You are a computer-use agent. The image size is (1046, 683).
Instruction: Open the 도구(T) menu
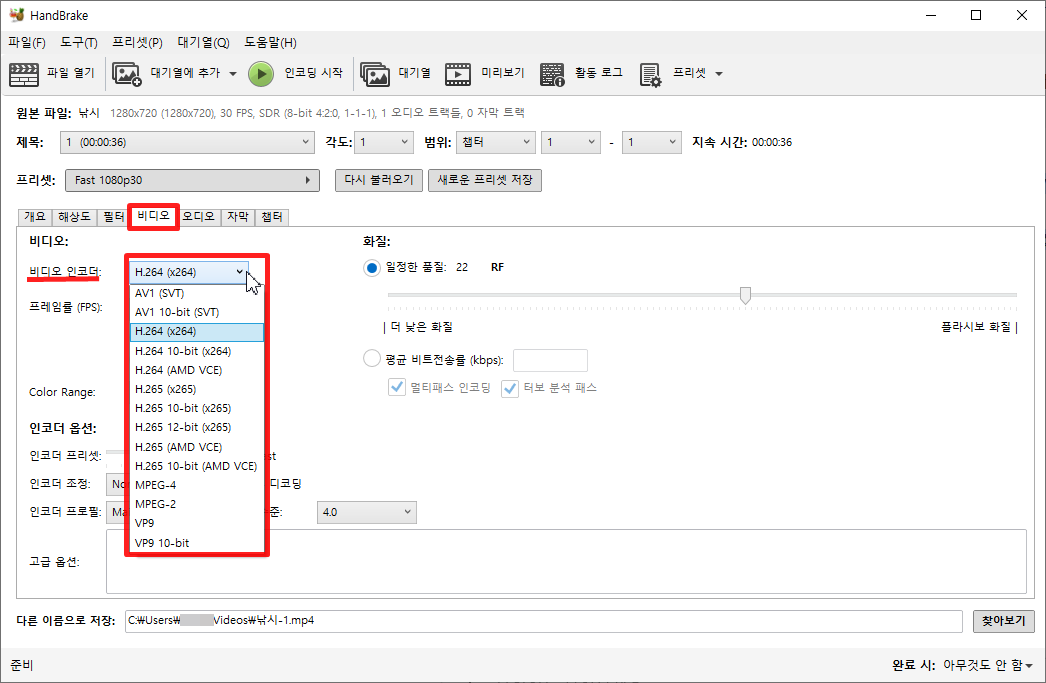pyautogui.click(x=79, y=43)
